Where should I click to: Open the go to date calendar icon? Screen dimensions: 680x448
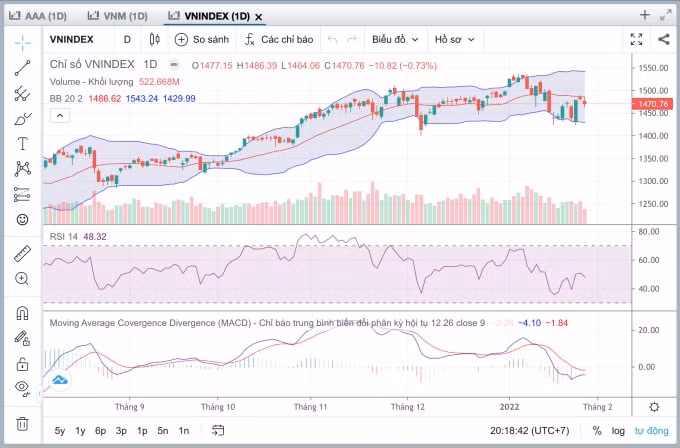pos(218,430)
